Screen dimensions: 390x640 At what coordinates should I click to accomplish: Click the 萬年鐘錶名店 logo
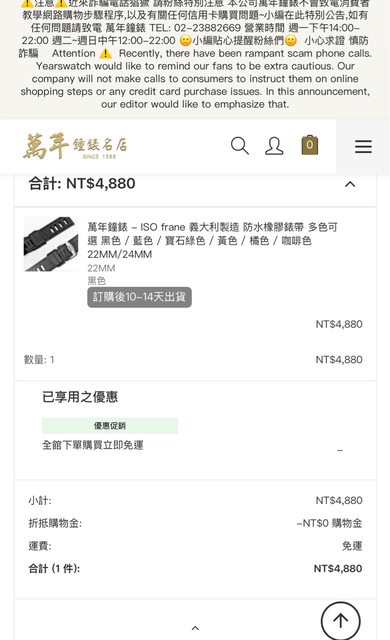(75, 146)
